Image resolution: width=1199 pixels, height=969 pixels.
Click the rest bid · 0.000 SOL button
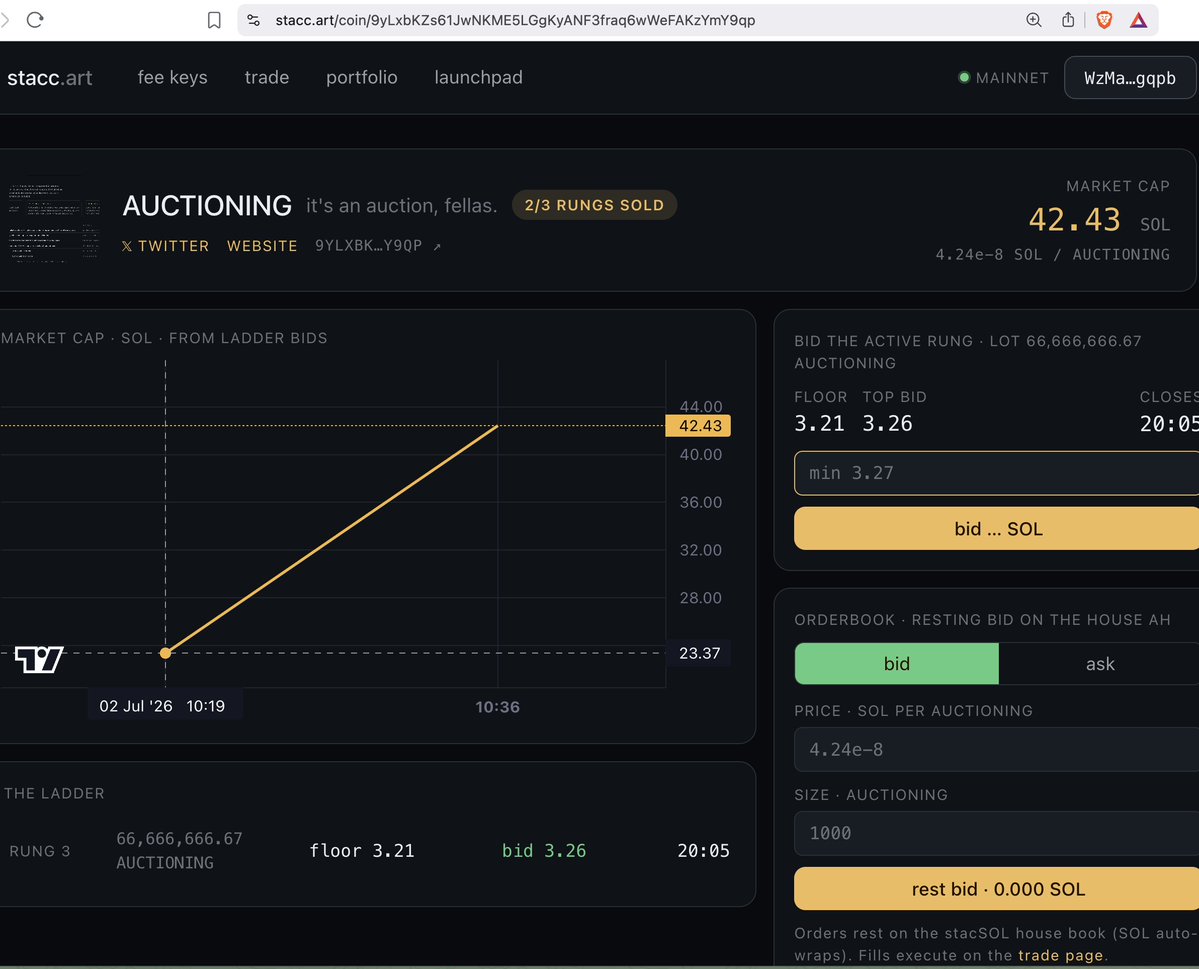(996, 889)
